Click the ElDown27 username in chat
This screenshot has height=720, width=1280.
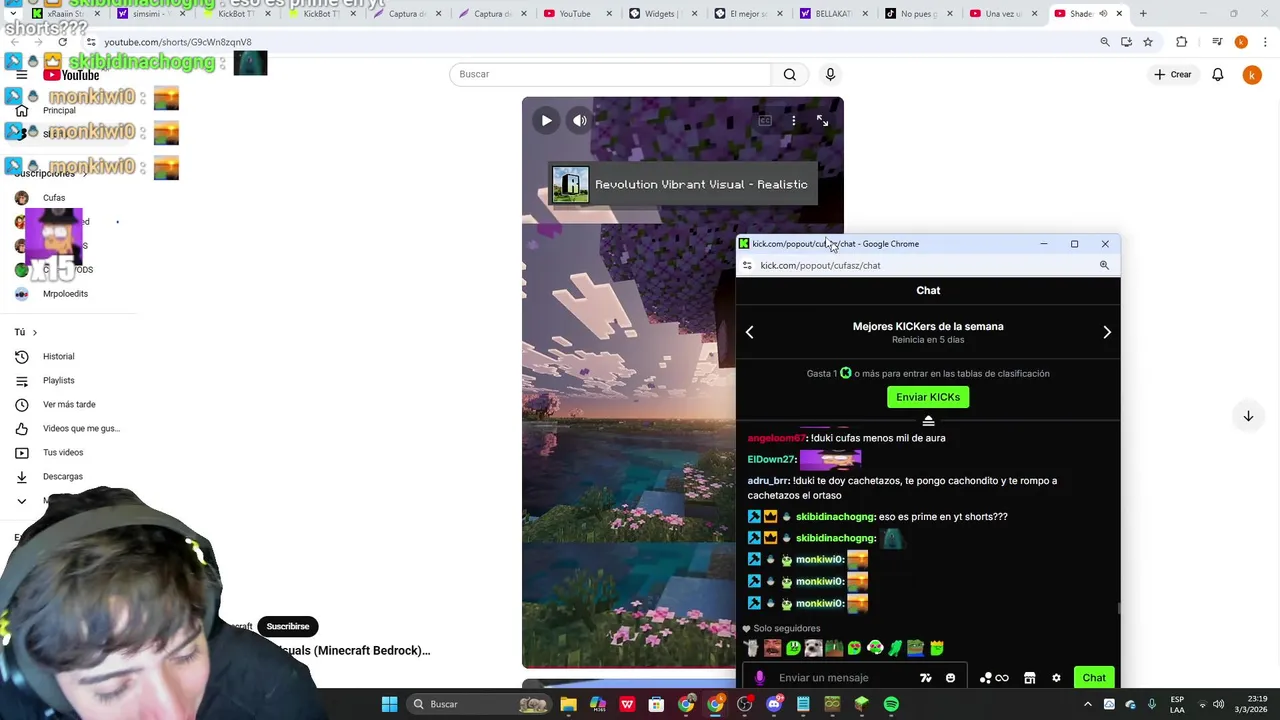point(771,459)
